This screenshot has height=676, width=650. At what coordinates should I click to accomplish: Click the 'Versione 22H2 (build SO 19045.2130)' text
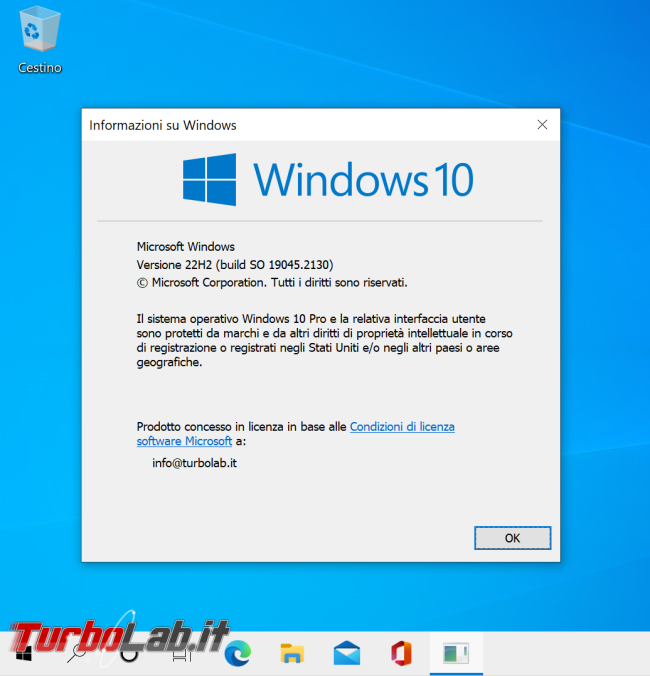tap(235, 264)
